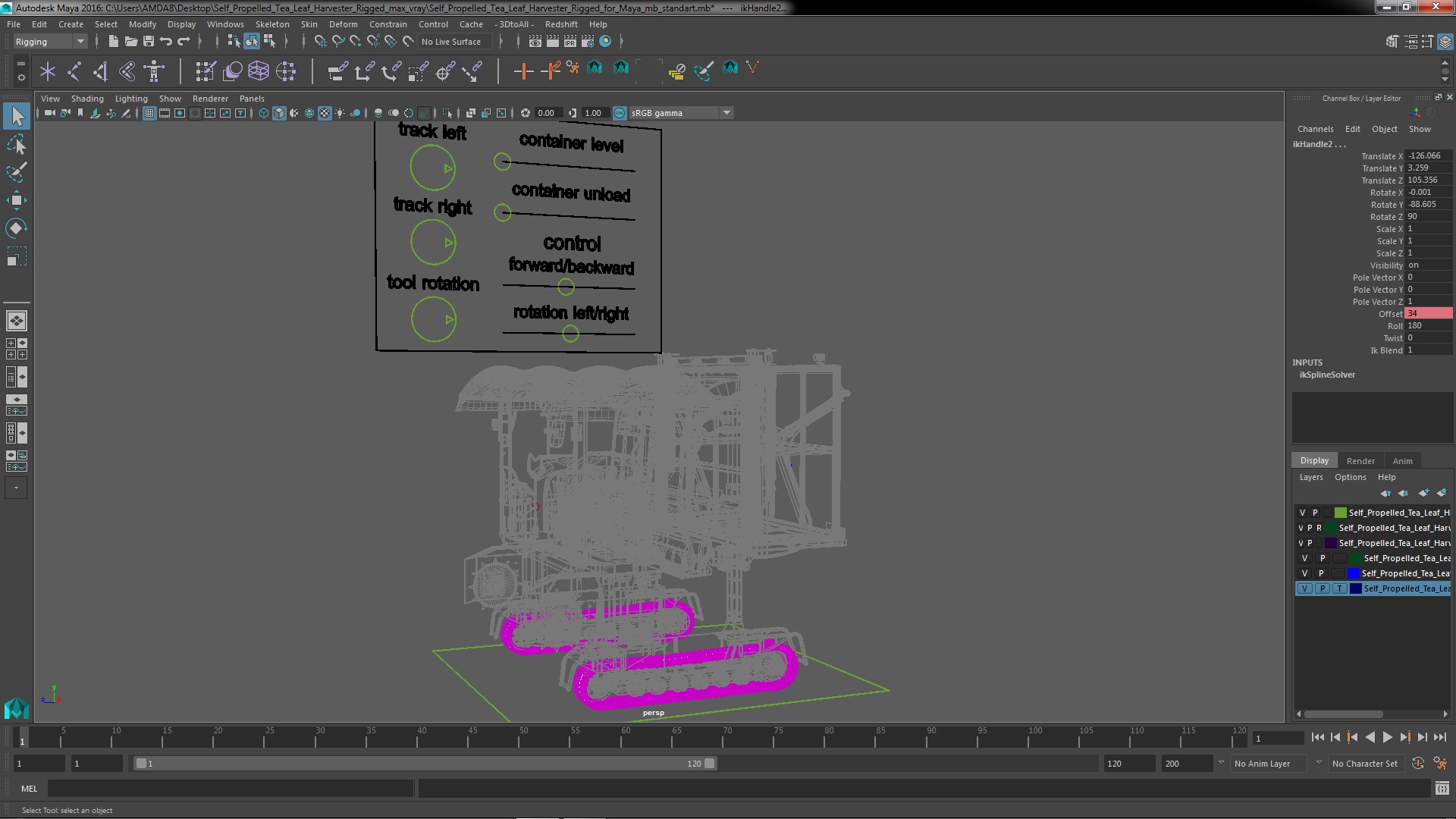Click frame 1 on timeline
This screenshot has width=1456, height=819.
(x=22, y=738)
